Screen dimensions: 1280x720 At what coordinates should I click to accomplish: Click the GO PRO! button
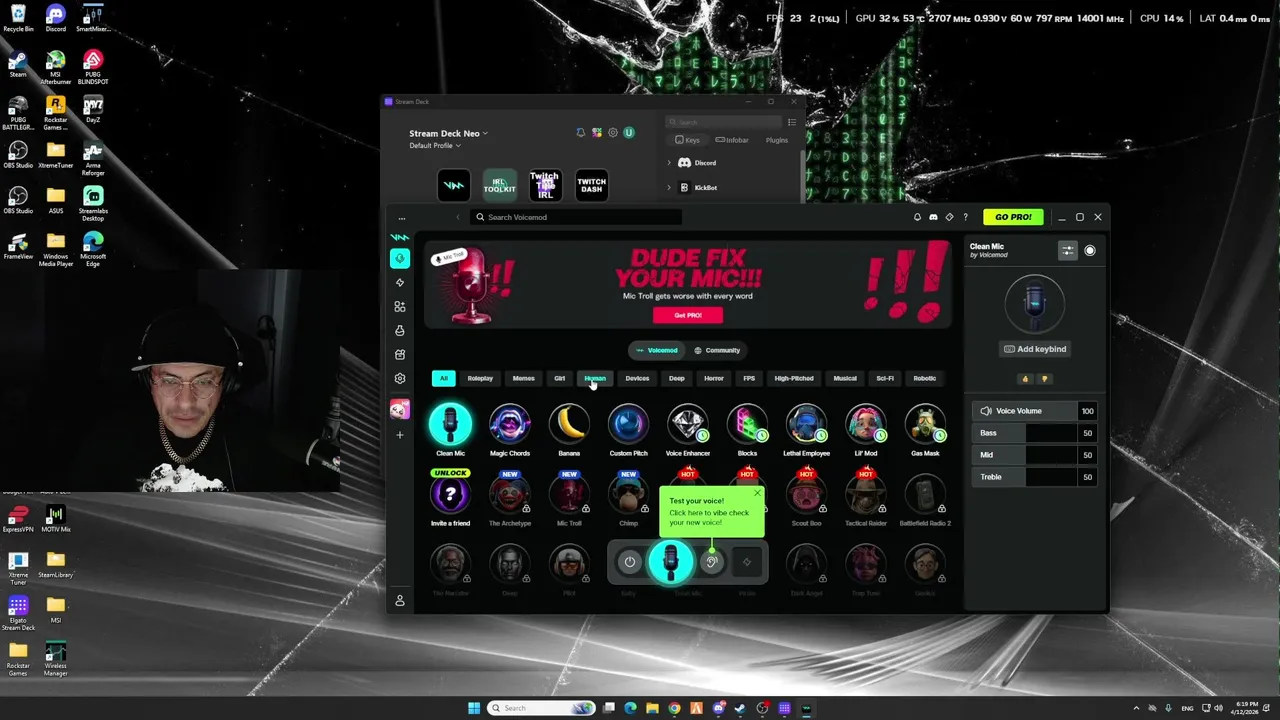1013,217
